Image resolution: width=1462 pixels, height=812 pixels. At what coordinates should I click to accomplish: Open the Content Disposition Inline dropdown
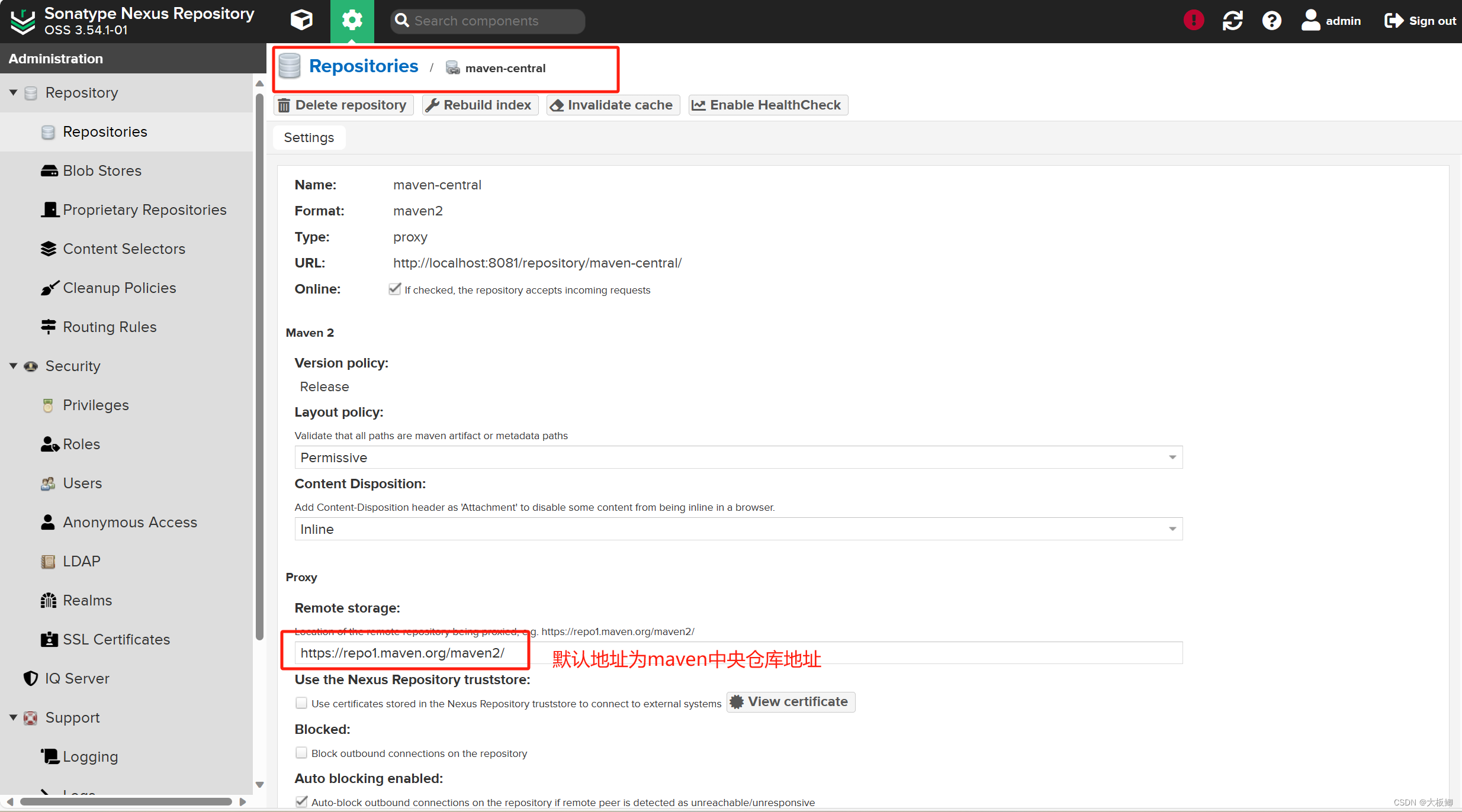(738, 529)
